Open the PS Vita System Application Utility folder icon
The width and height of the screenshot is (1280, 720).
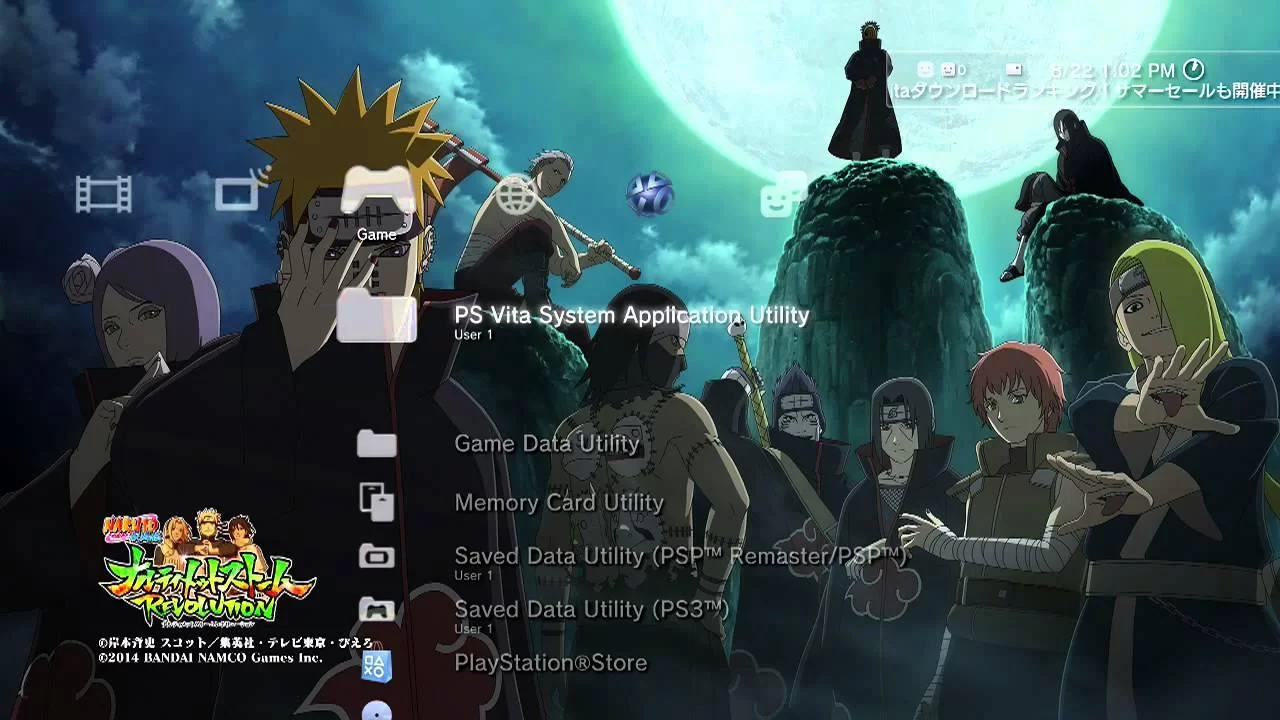point(377,317)
